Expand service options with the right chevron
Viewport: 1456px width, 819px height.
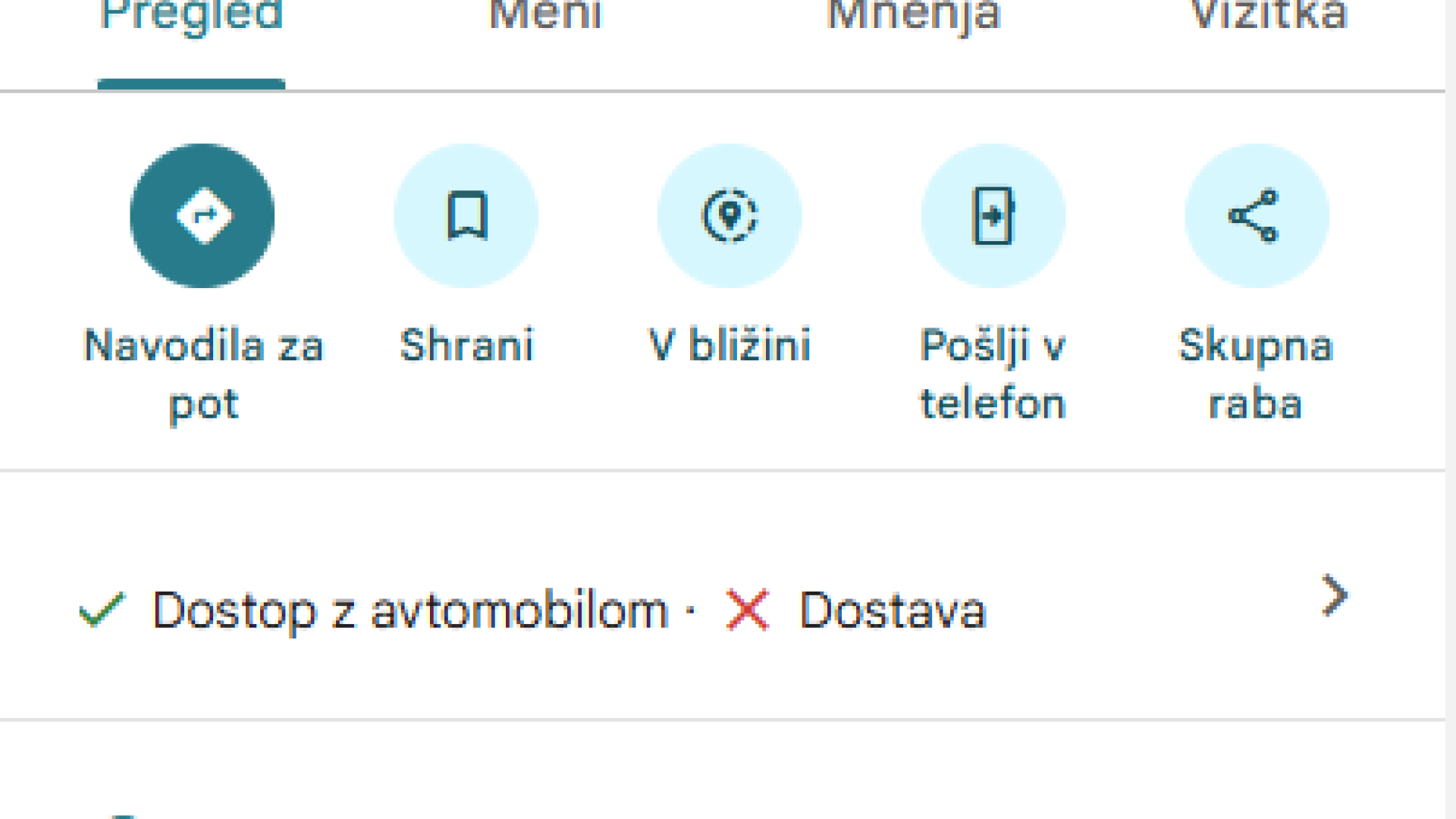[x=1334, y=596]
